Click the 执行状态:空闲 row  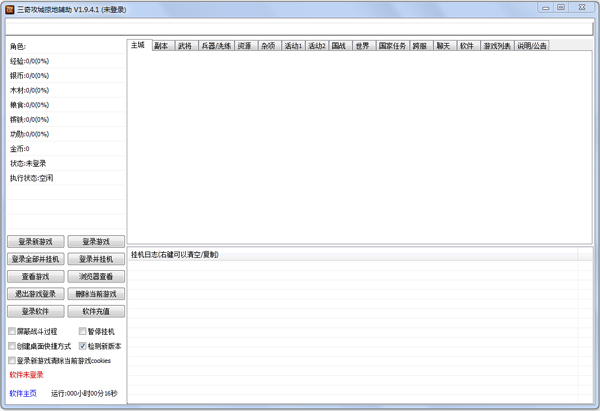[x=66, y=178]
